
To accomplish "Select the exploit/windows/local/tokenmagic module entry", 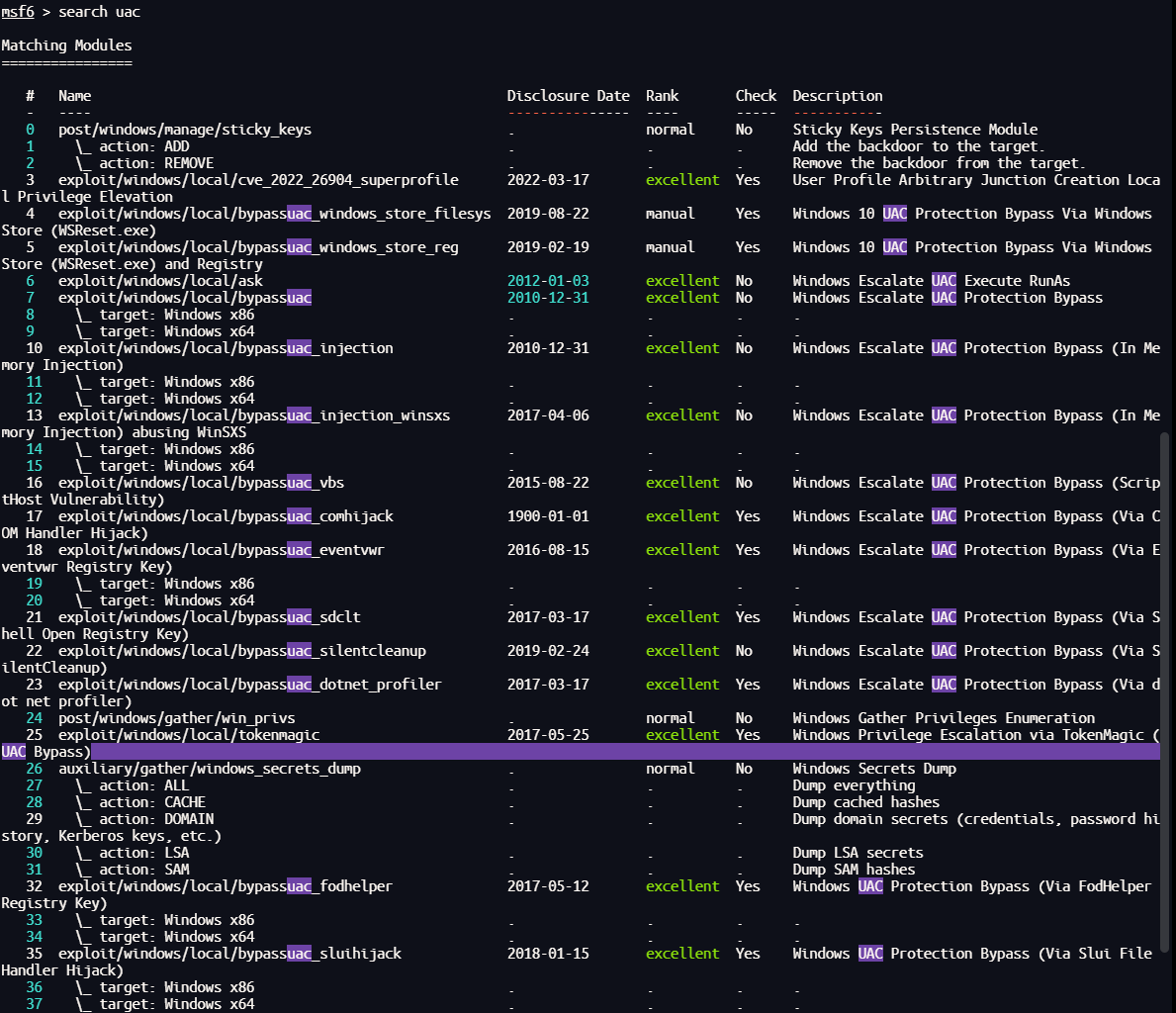I will 189,735.
